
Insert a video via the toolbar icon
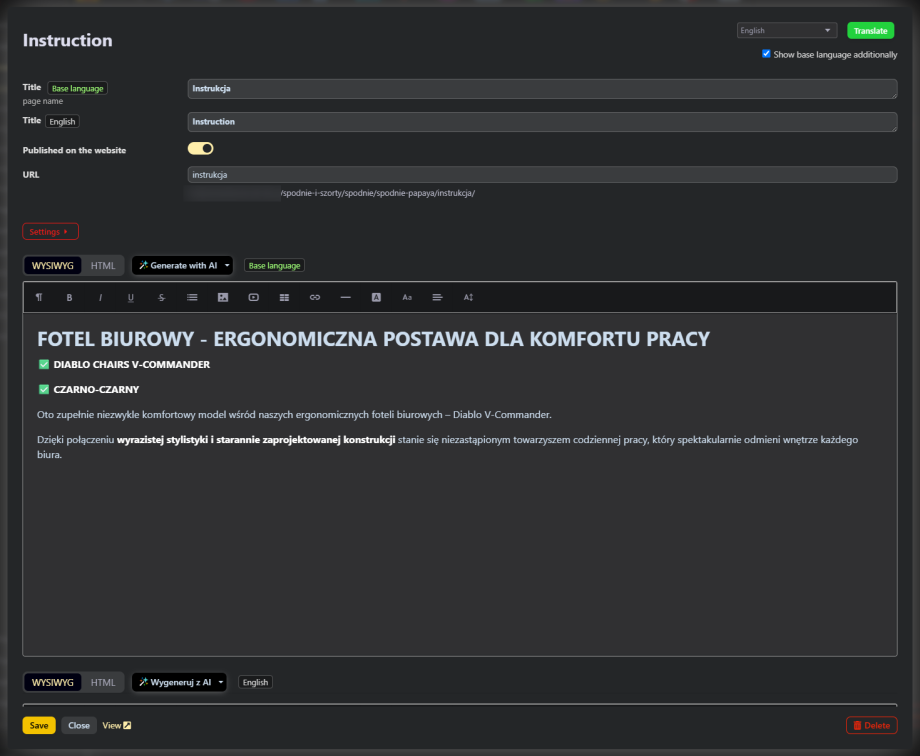[x=253, y=298]
